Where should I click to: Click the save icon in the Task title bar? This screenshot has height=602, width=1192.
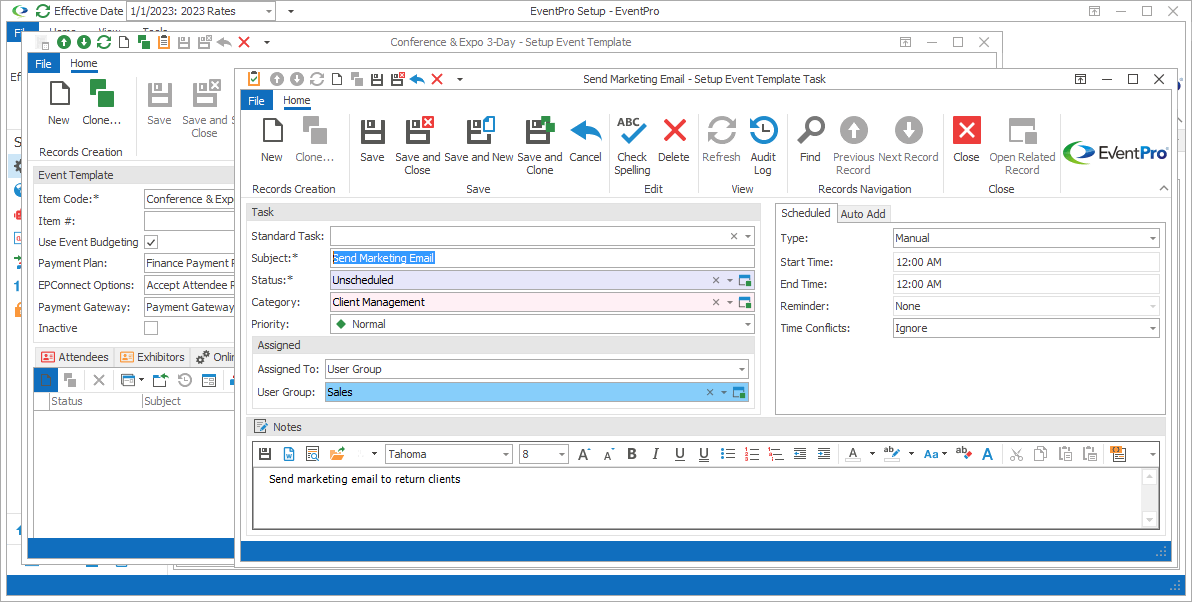[376, 79]
